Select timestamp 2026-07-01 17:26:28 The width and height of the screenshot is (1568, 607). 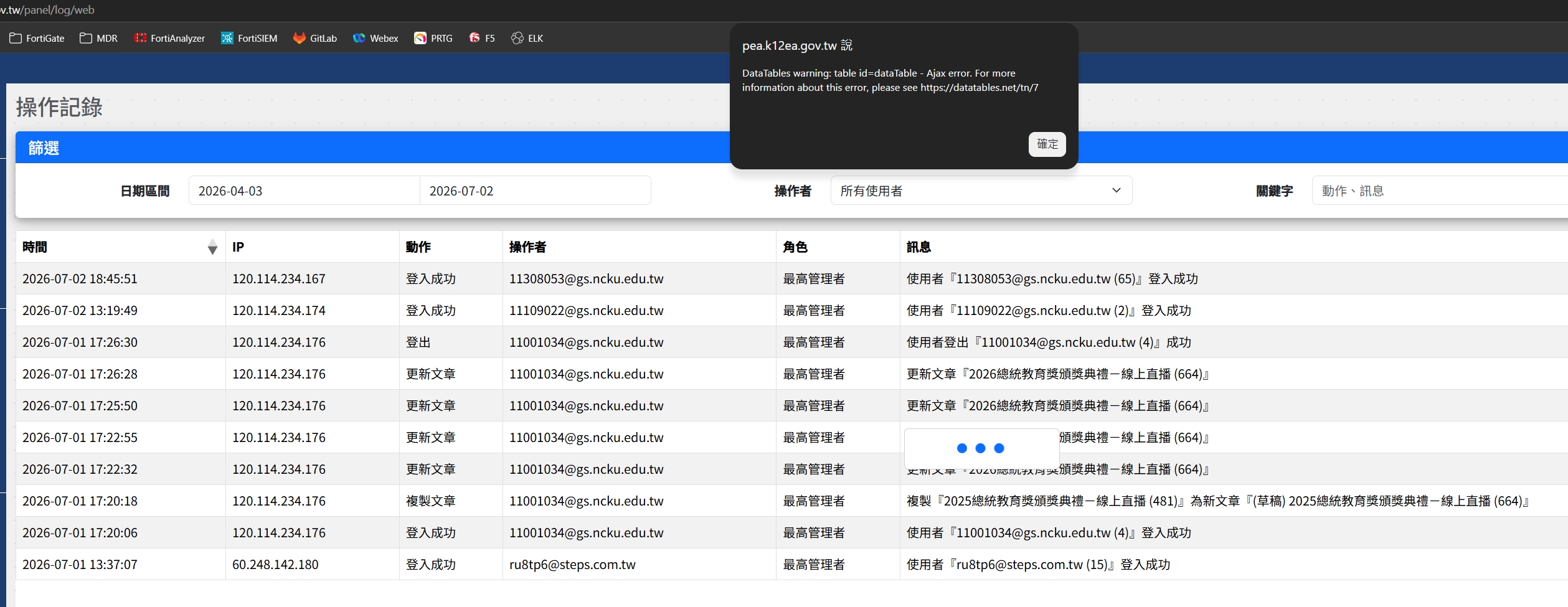click(x=80, y=374)
